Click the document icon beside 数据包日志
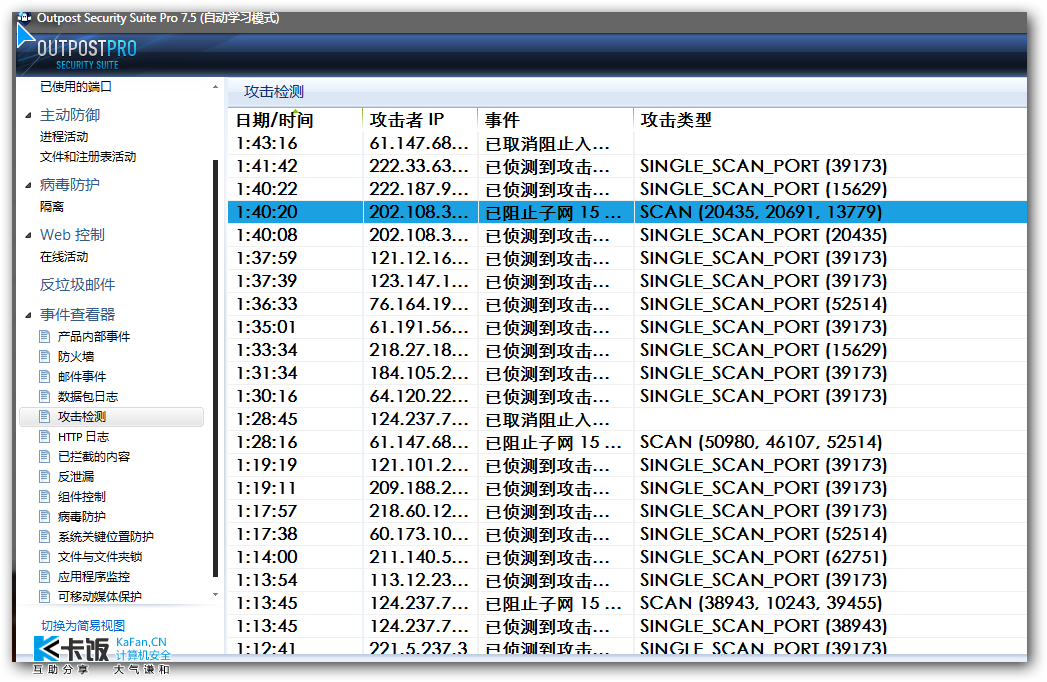The width and height of the screenshot is (1047, 682). coord(45,396)
